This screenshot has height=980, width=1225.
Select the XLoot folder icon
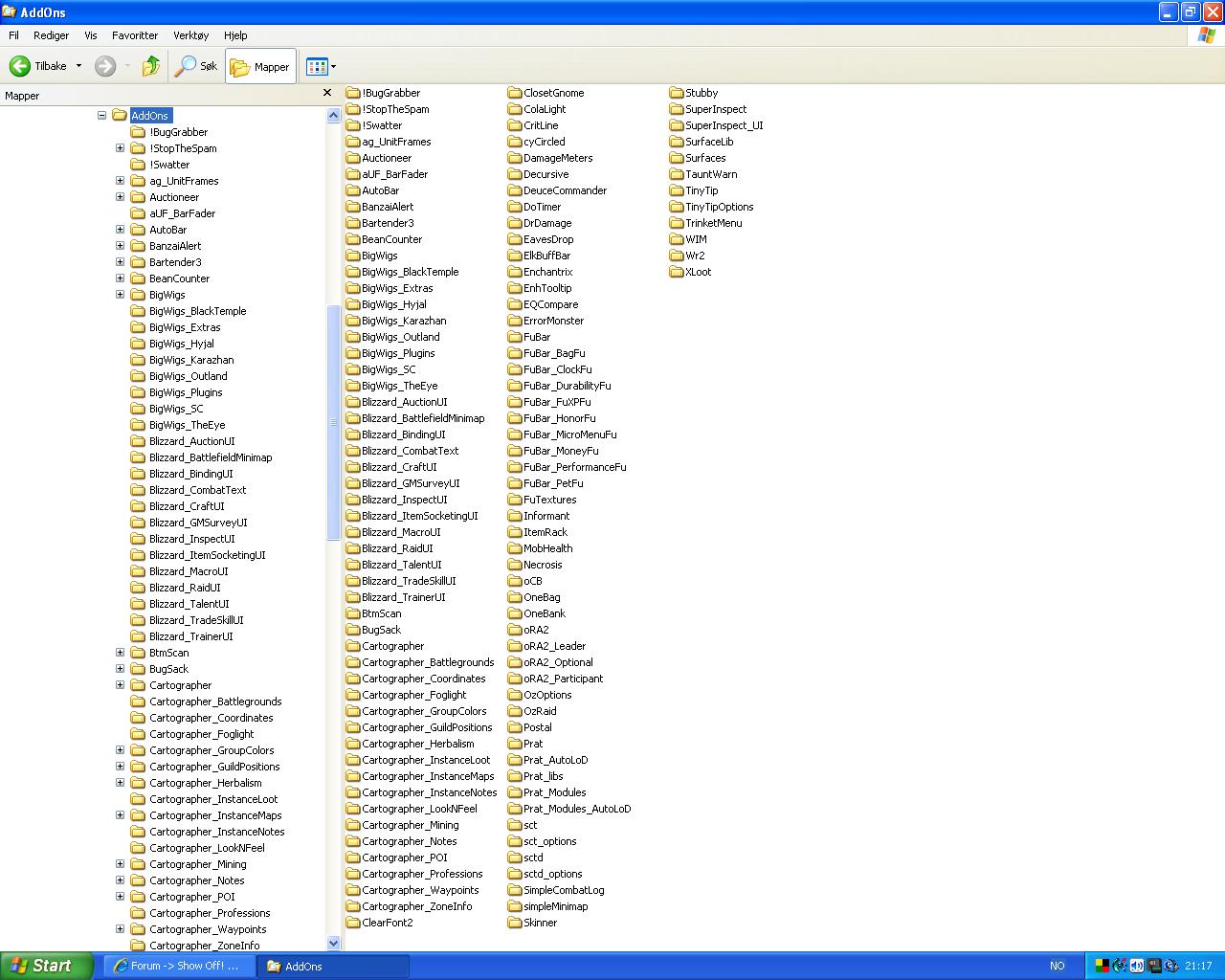tap(677, 272)
